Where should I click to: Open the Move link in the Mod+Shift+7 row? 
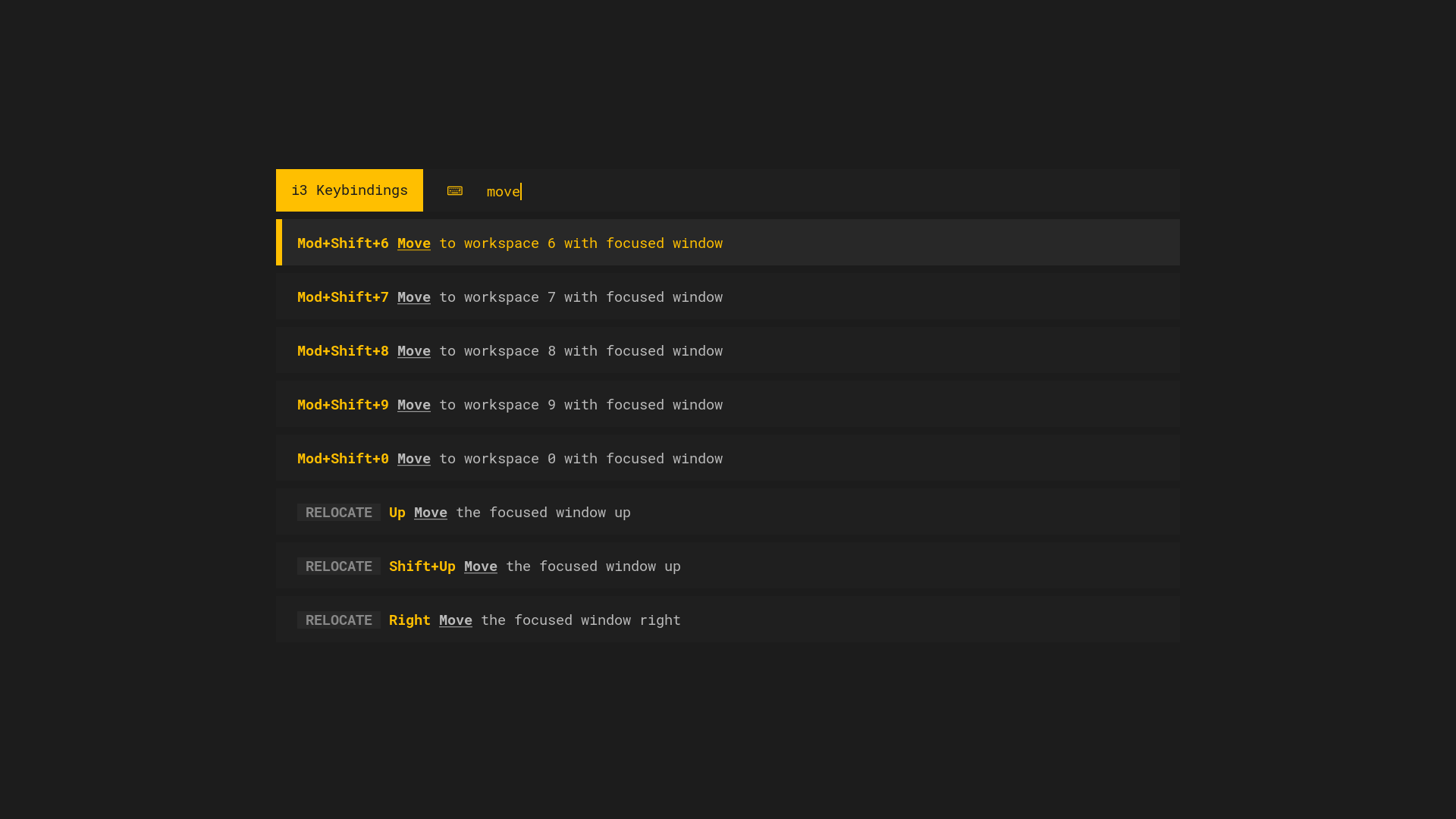pos(413,297)
